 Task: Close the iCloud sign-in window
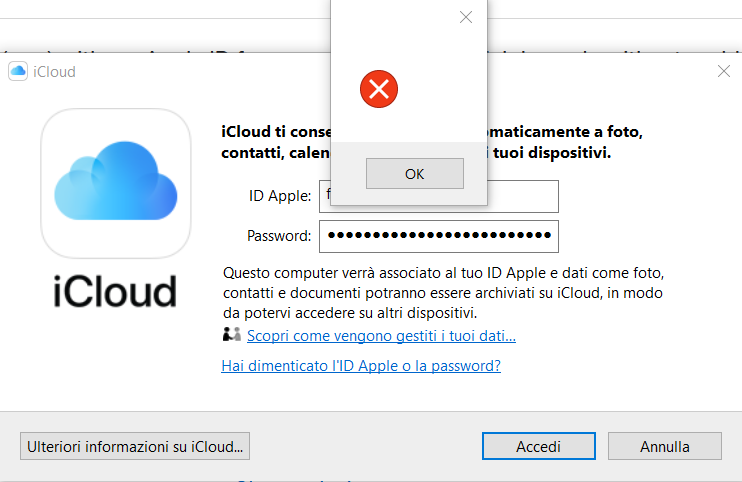[x=724, y=71]
